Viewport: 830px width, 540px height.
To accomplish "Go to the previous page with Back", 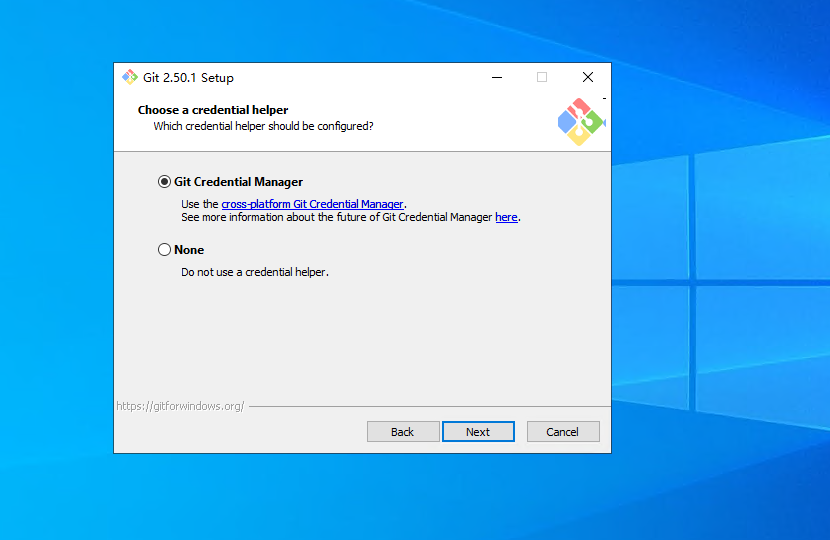I will [403, 431].
